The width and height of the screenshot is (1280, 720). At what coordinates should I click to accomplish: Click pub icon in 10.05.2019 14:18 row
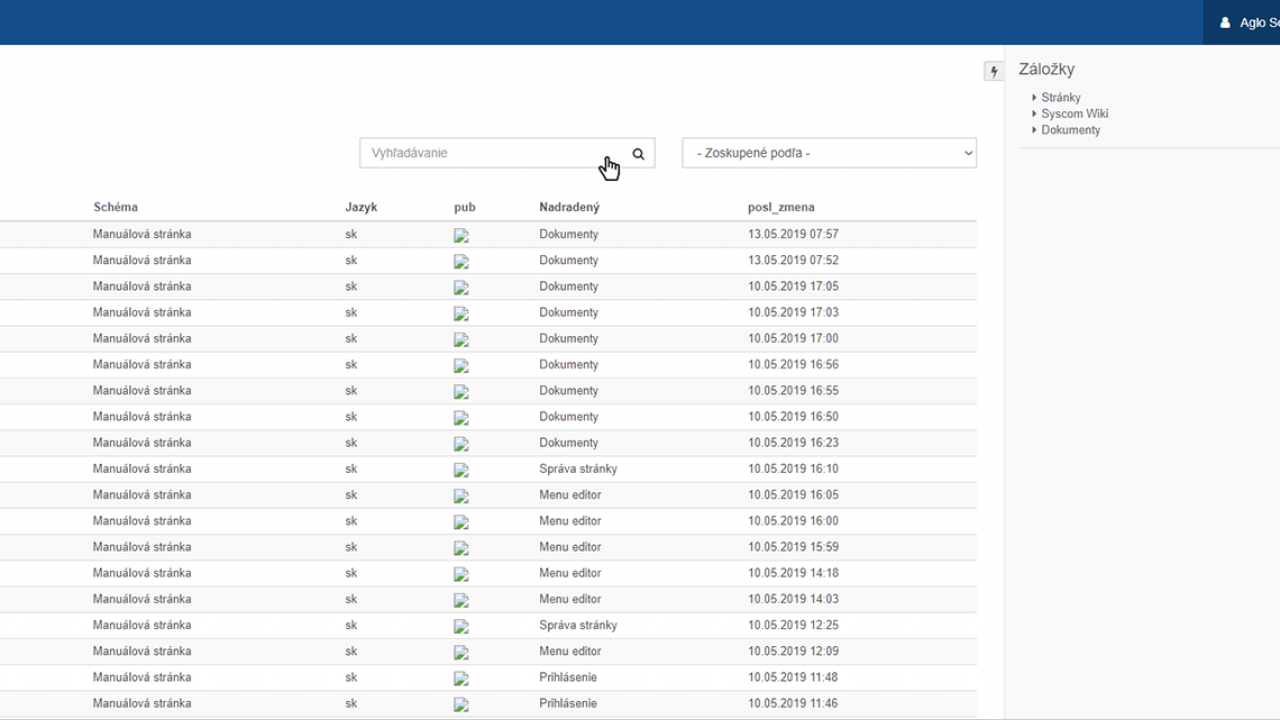461,574
